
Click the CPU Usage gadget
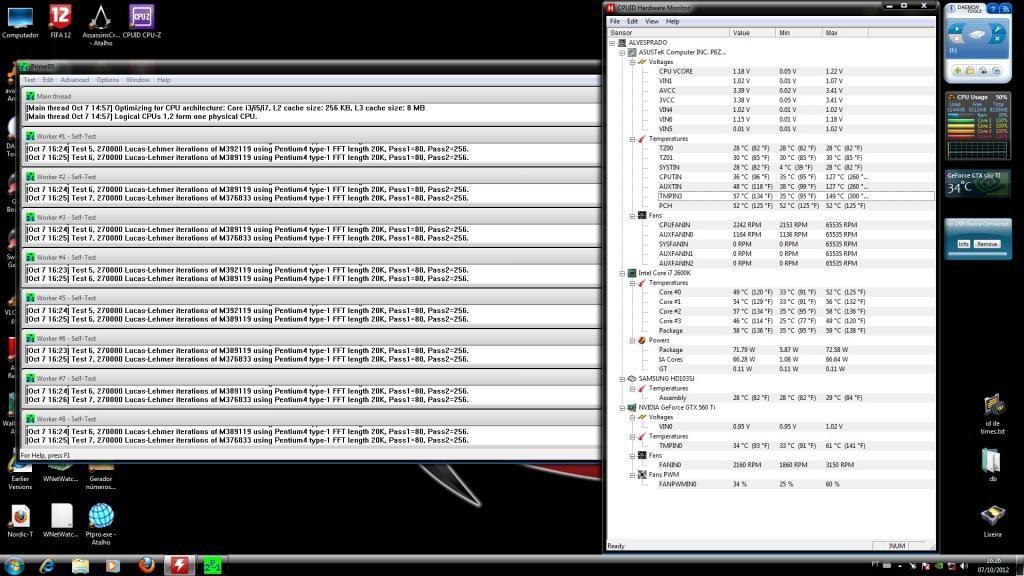pos(978,125)
